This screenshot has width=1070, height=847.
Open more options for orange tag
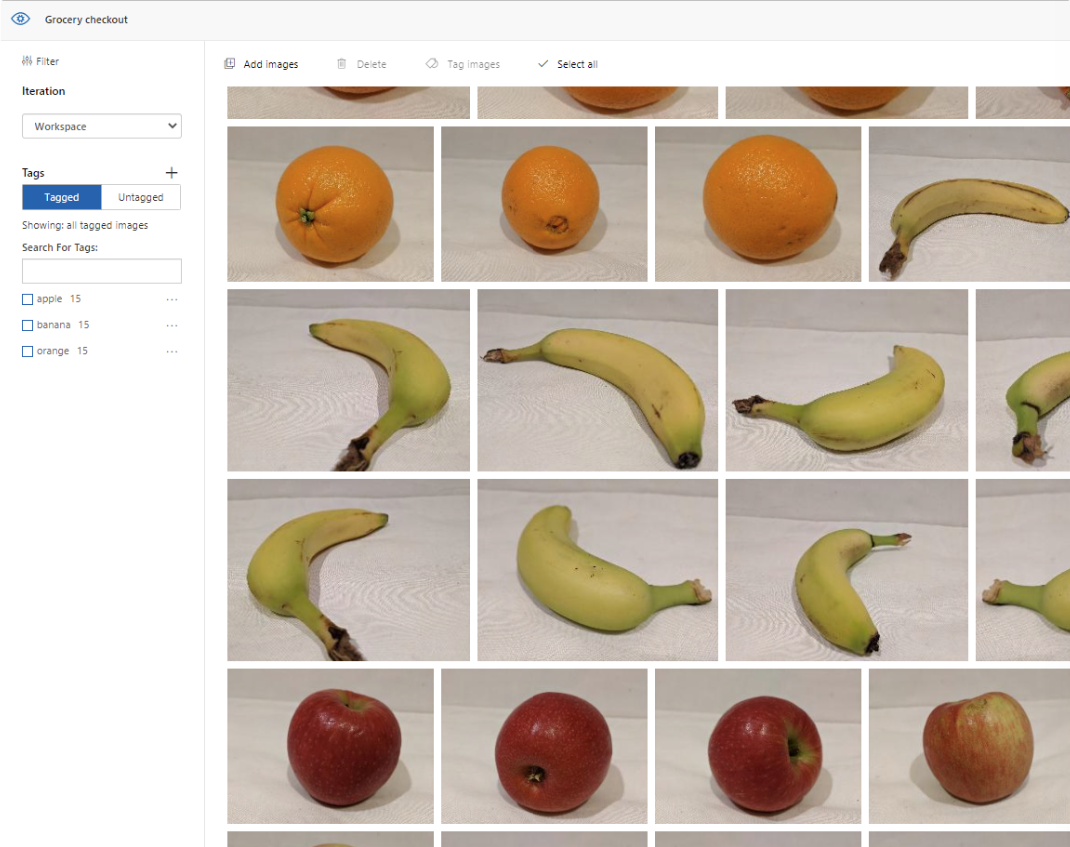[172, 351]
